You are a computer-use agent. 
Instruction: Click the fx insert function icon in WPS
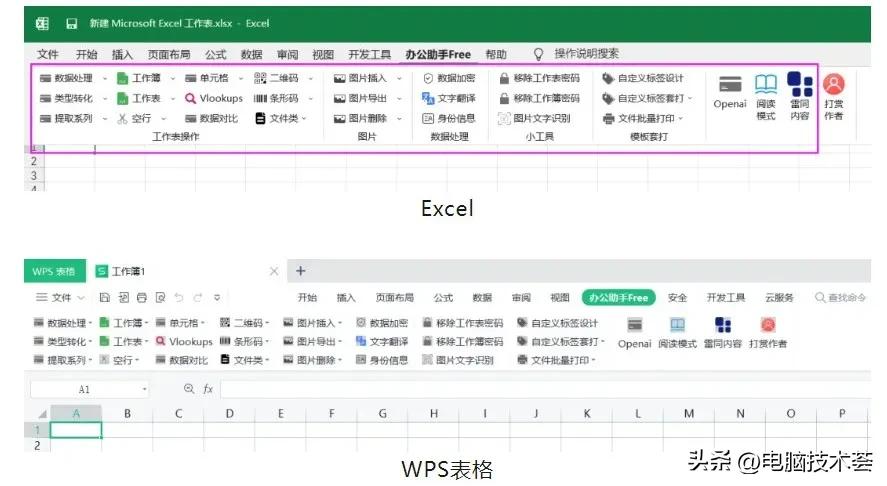[208, 389]
